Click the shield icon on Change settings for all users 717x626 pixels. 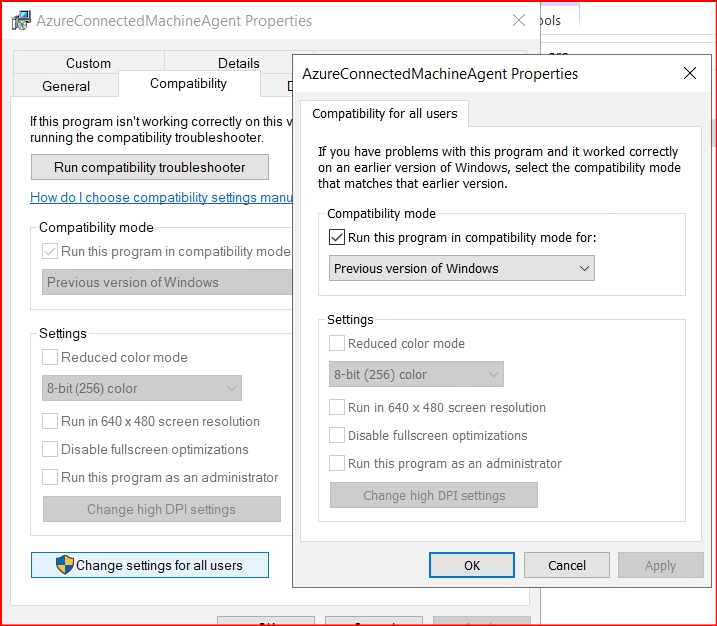(x=64, y=565)
